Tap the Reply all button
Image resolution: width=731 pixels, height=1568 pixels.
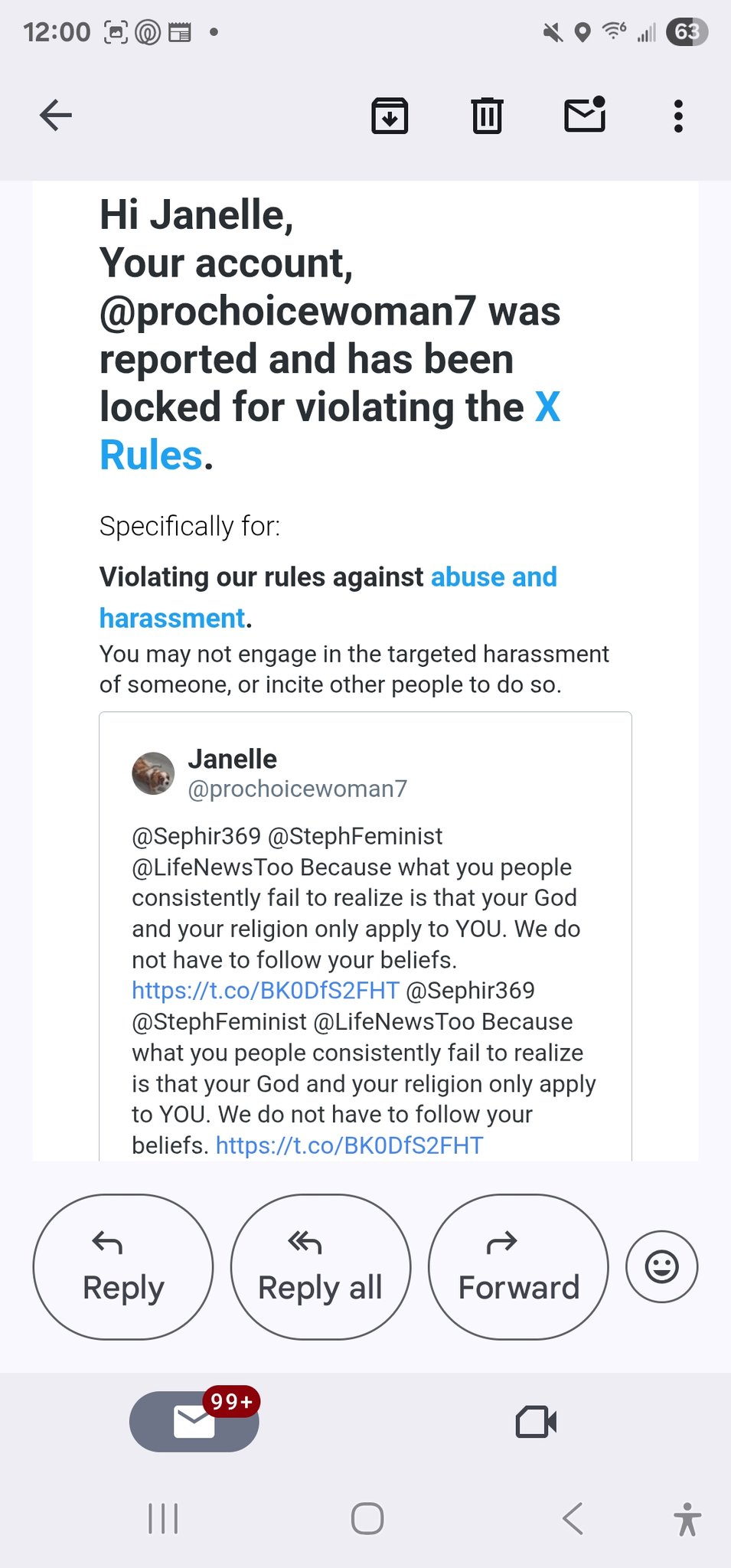coord(320,1267)
